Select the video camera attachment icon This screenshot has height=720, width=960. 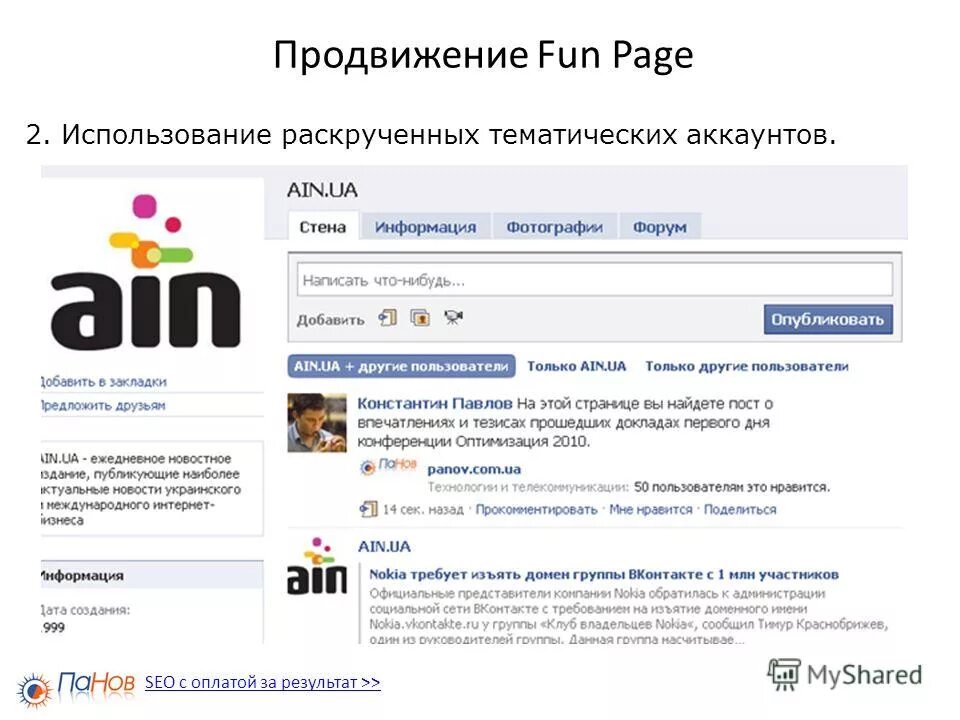[452, 316]
